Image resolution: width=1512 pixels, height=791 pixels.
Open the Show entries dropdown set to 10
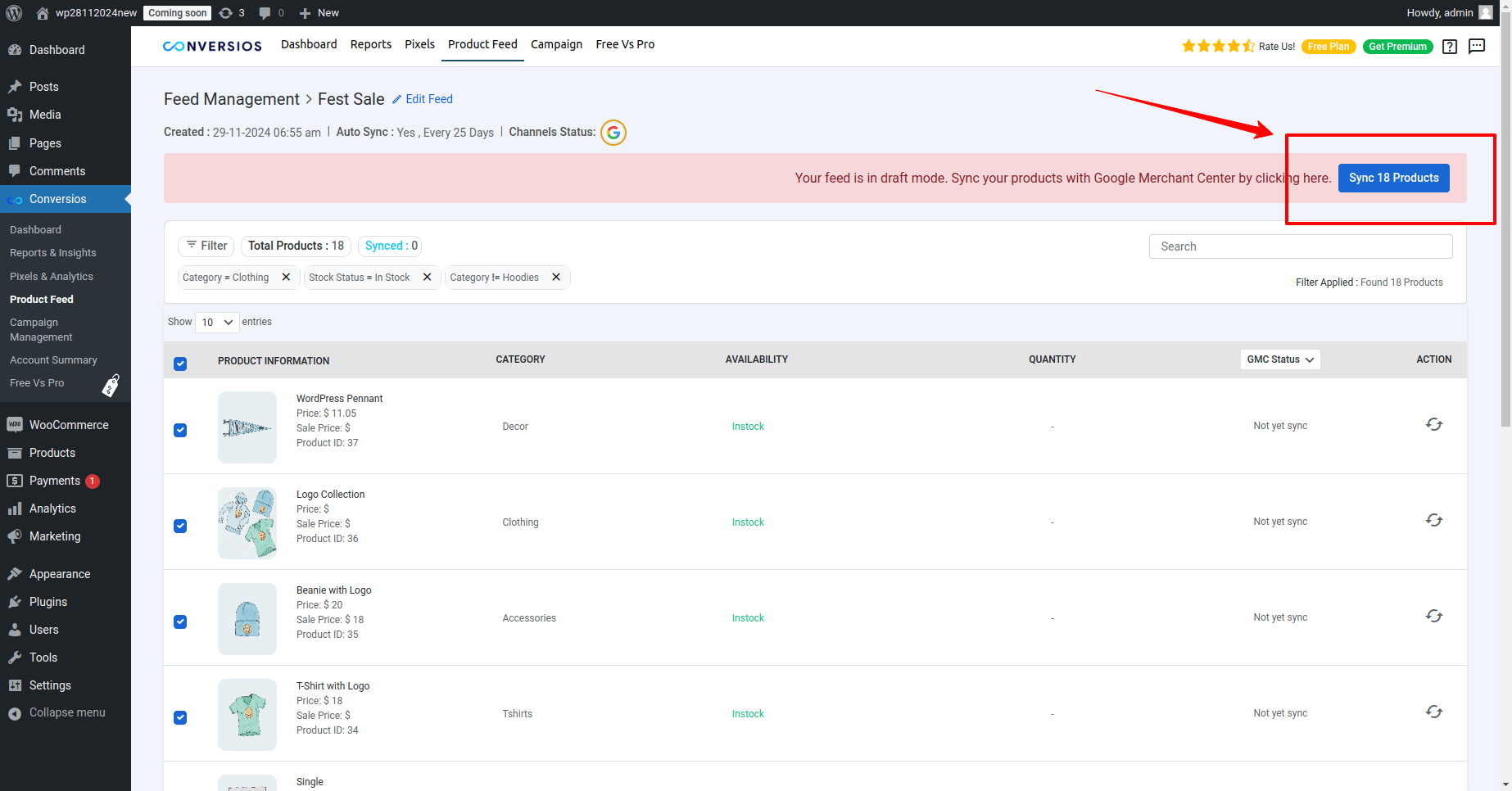(x=217, y=322)
